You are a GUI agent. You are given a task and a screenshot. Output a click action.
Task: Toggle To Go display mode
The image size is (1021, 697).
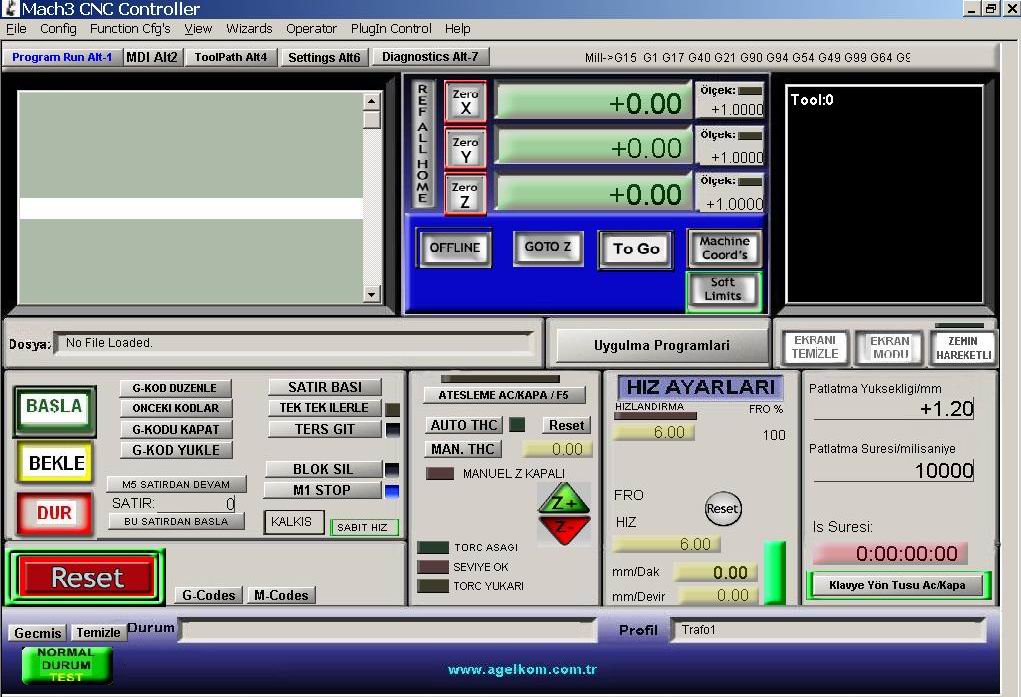636,248
